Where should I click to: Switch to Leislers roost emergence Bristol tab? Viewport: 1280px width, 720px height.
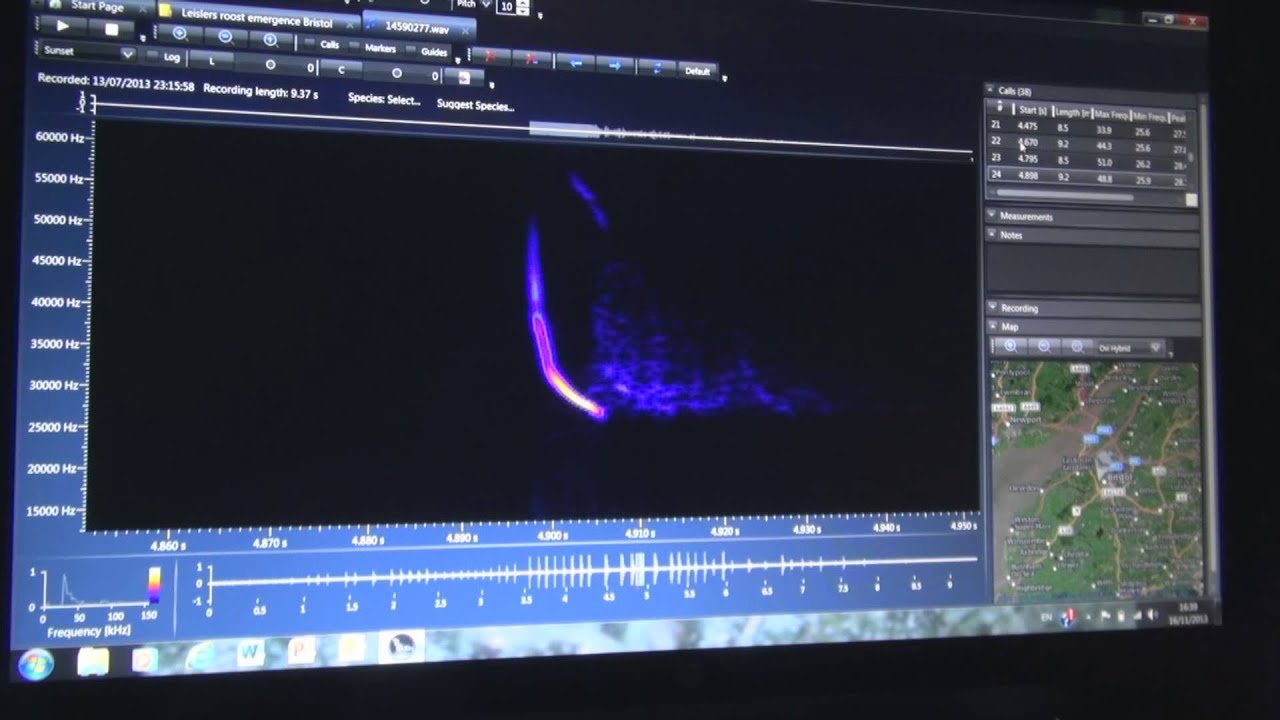coord(257,20)
